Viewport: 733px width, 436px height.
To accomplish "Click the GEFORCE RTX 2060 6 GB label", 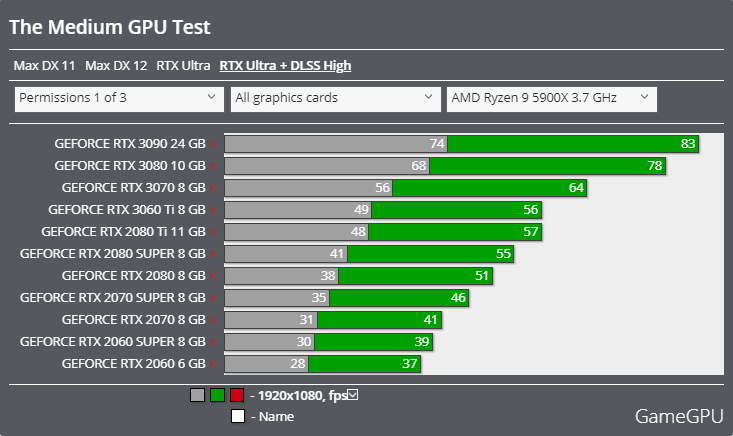I will (134, 363).
